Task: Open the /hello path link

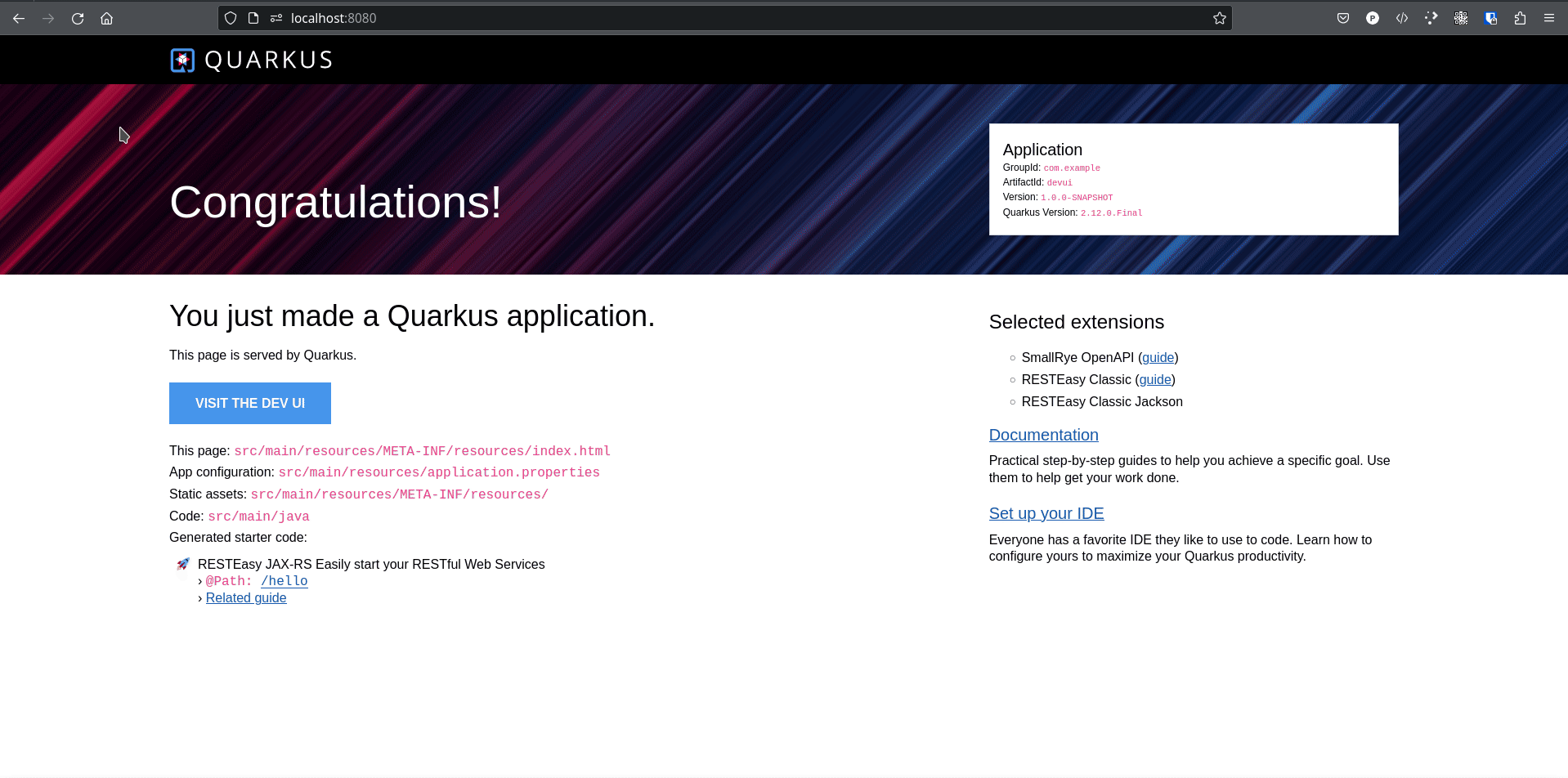Action: point(284,581)
